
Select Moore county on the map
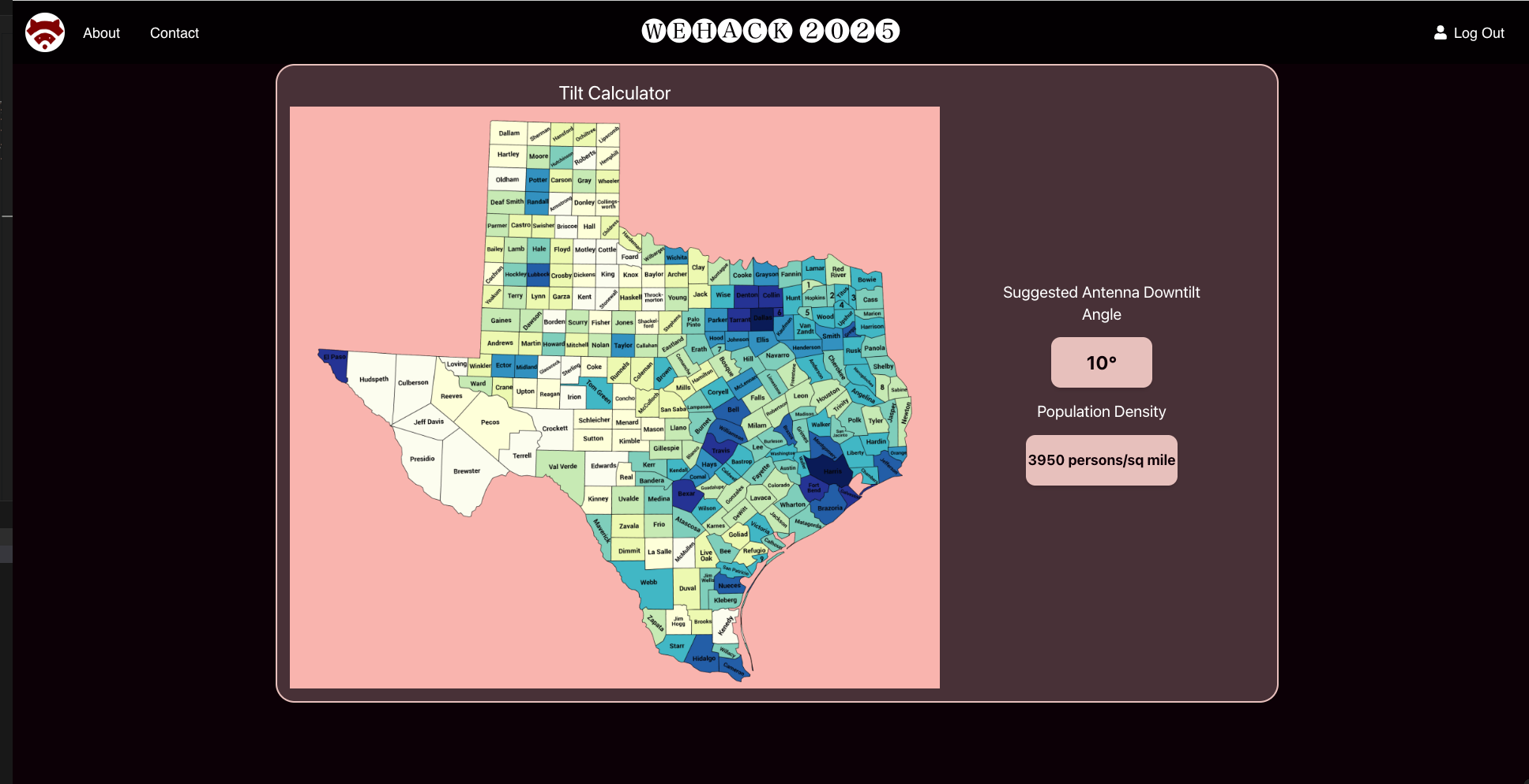click(x=538, y=156)
